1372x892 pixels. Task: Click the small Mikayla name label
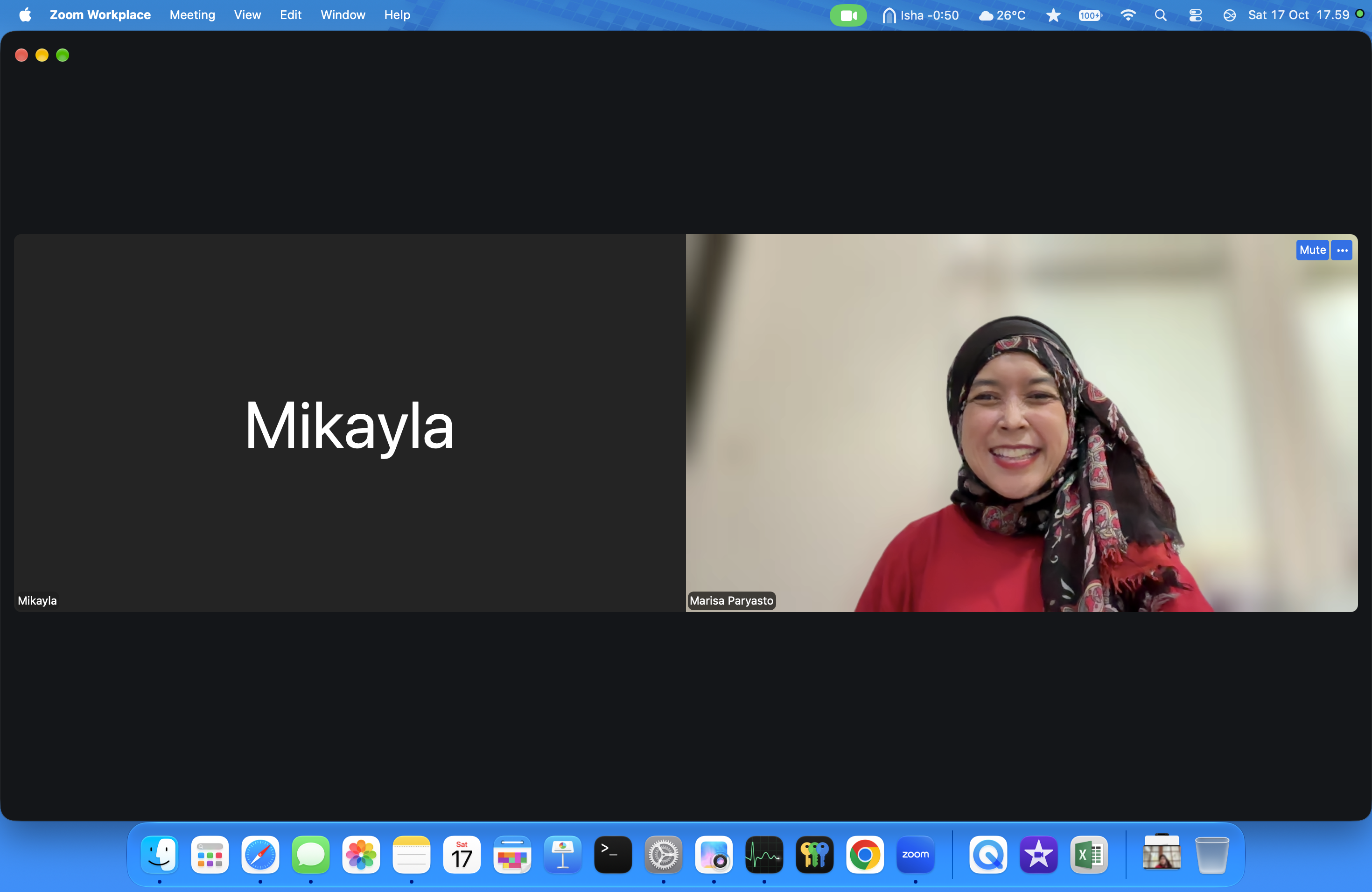[37, 600]
